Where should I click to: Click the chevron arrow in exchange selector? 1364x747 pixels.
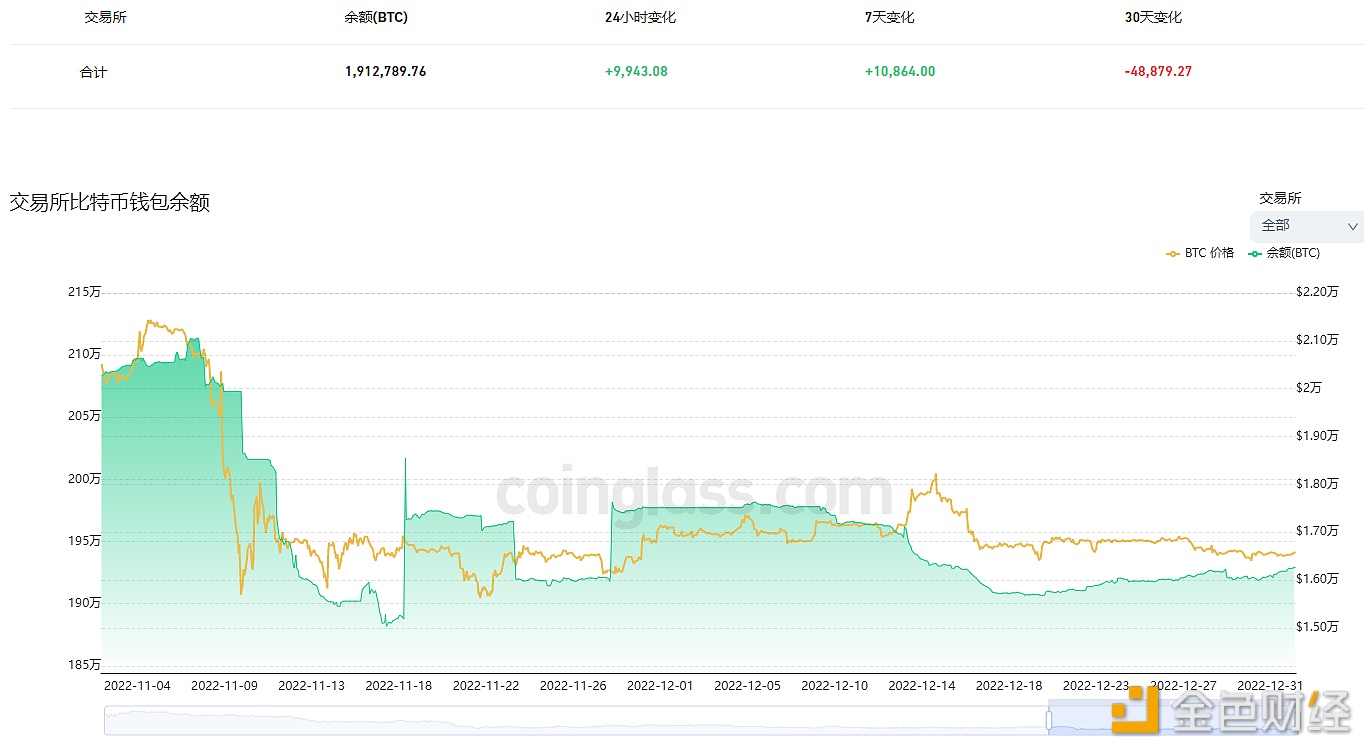pyautogui.click(x=1353, y=227)
